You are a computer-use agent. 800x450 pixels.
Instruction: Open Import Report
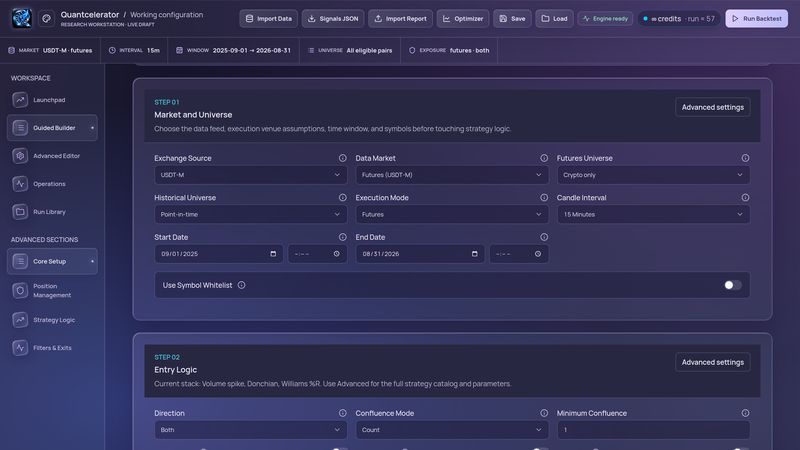click(x=400, y=19)
